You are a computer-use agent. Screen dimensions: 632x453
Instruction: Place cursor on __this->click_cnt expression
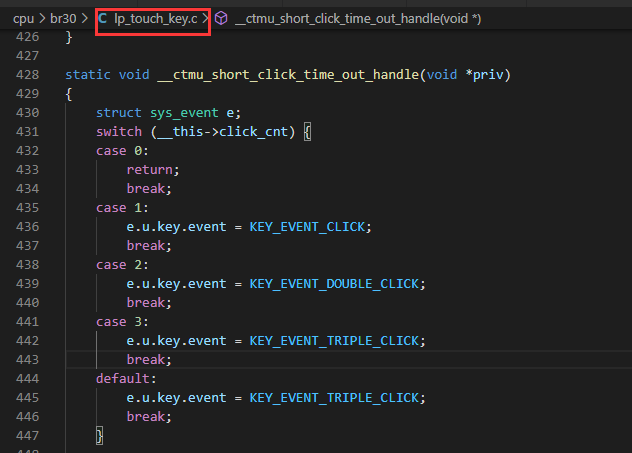point(223,132)
